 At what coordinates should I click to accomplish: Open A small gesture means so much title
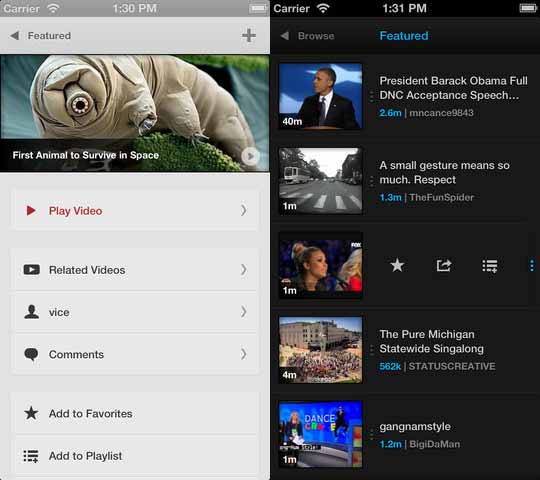tap(445, 173)
